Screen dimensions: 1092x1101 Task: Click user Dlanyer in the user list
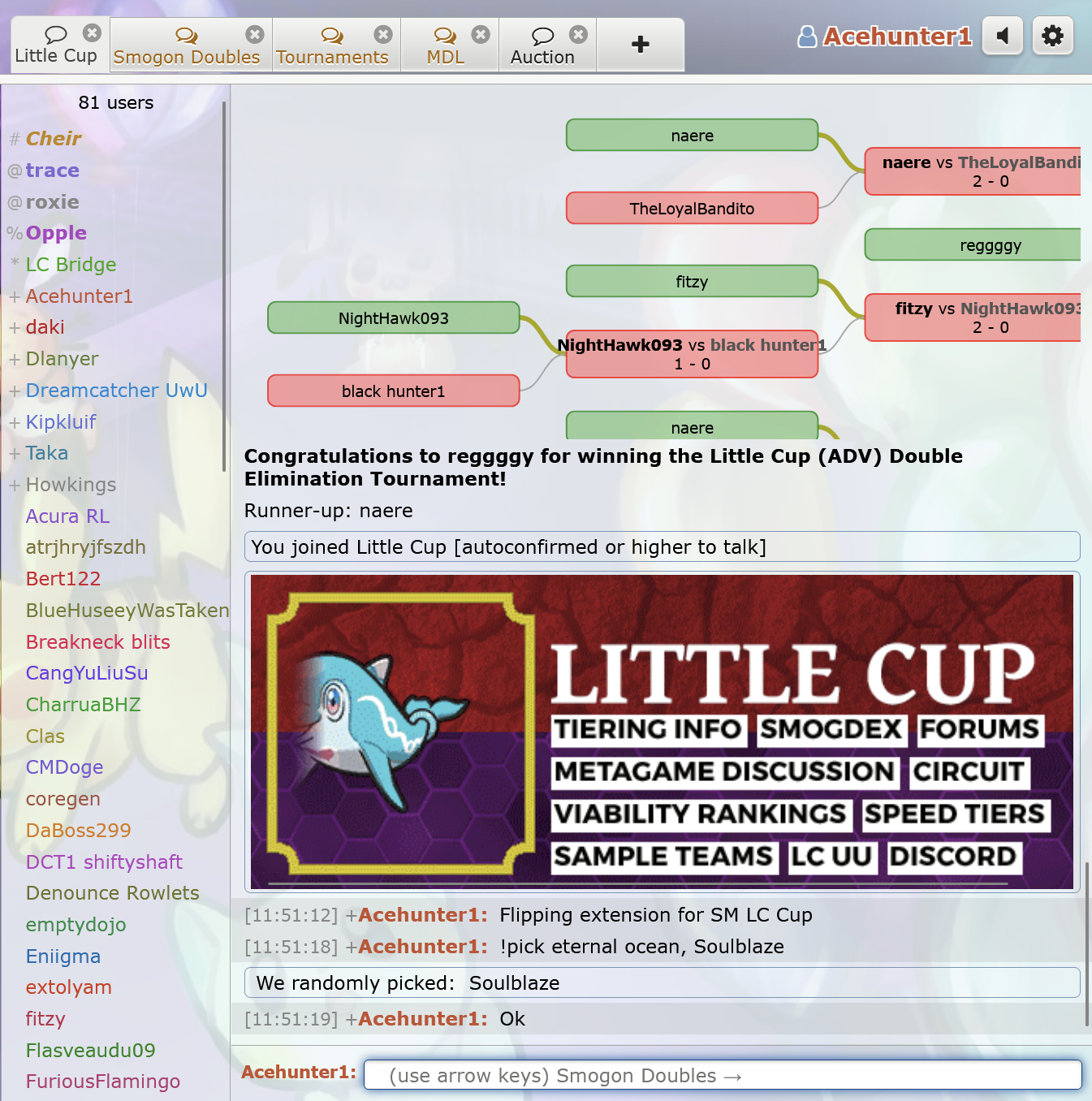62,359
